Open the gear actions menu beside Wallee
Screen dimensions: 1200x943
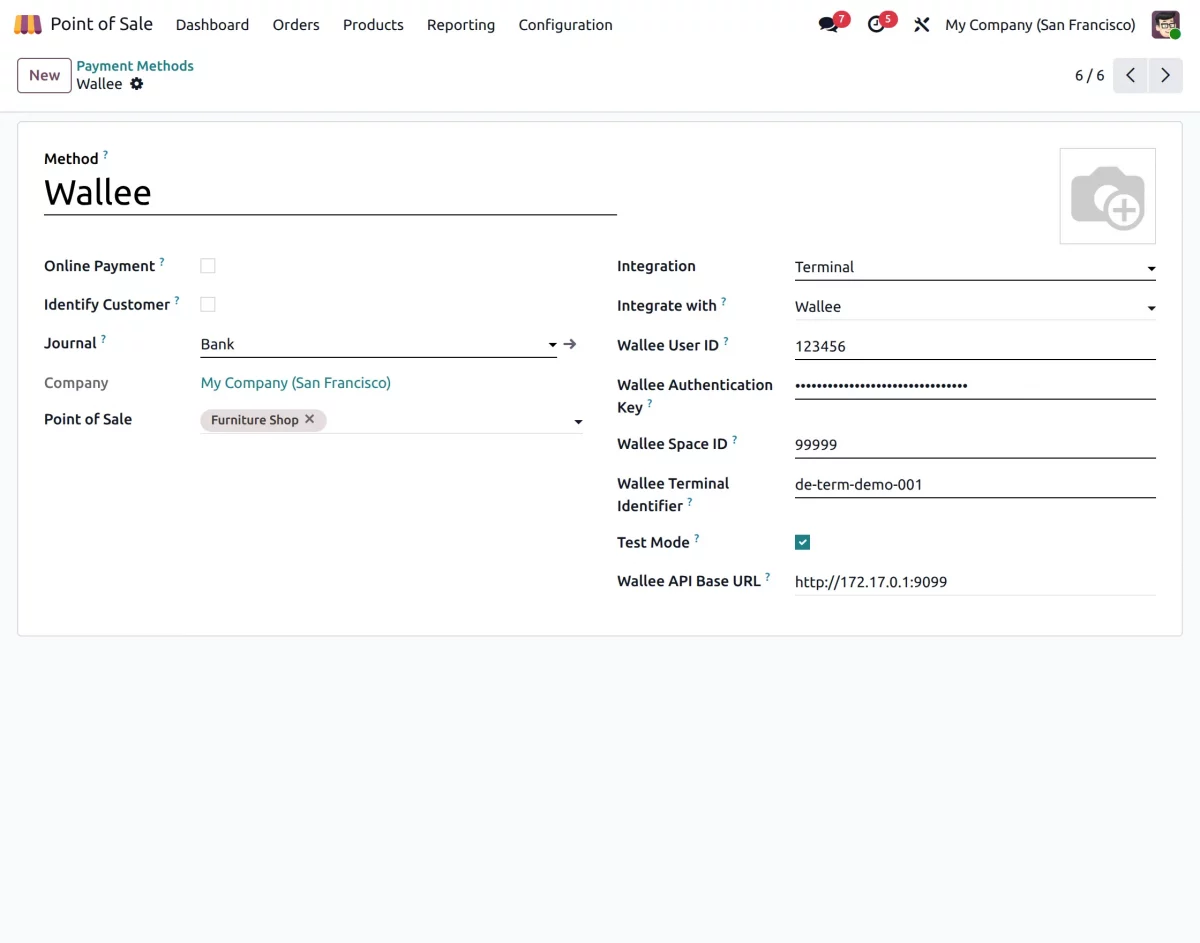click(x=137, y=84)
